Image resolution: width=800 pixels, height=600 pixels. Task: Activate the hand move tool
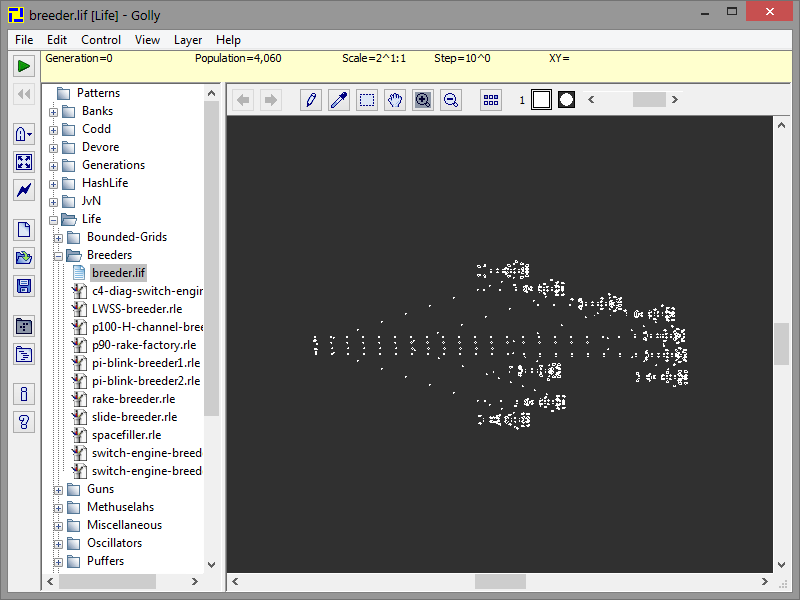coord(395,100)
